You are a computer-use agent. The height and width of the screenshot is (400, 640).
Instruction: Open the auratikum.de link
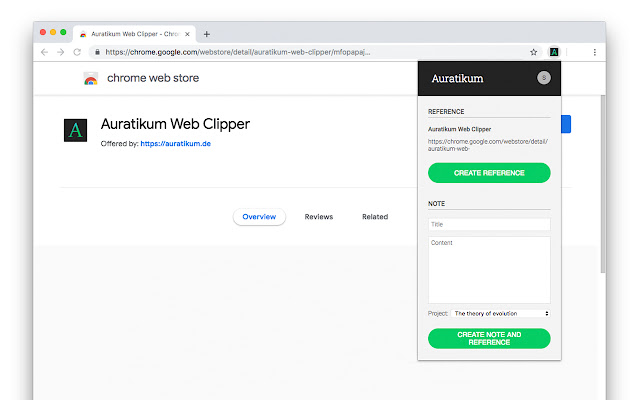pos(176,144)
